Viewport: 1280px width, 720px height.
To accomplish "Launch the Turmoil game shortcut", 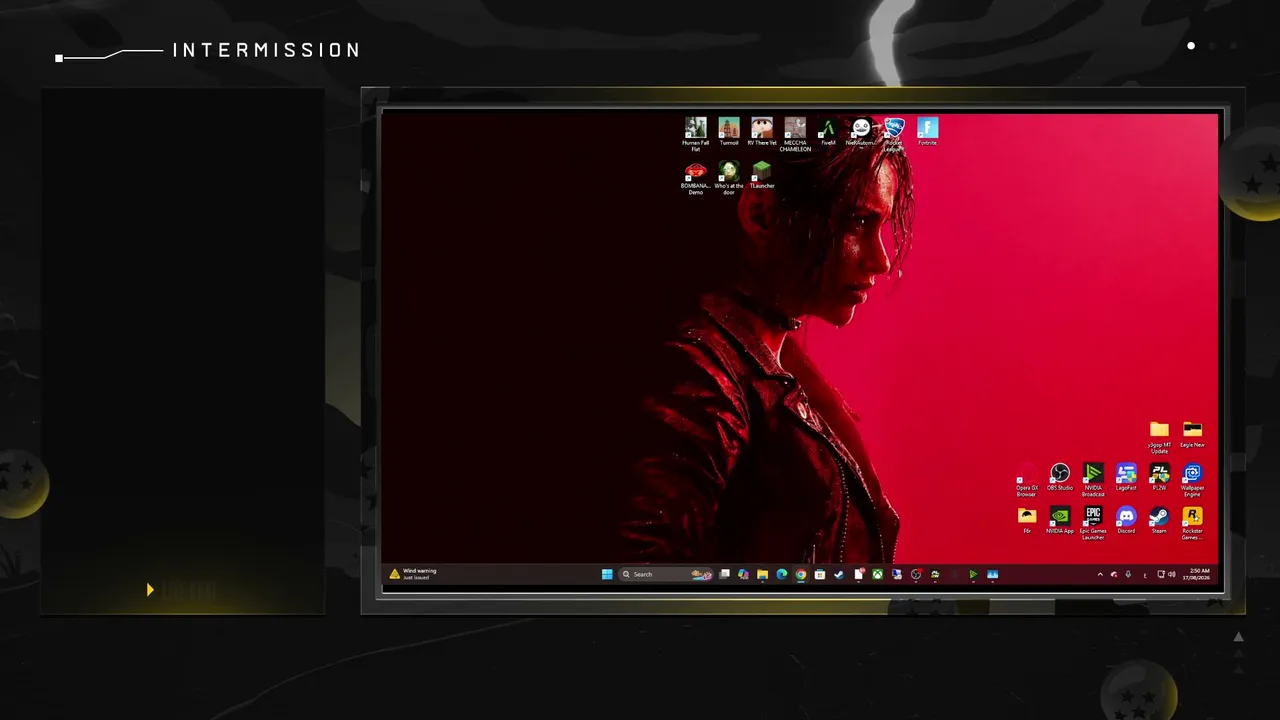I will [729, 132].
